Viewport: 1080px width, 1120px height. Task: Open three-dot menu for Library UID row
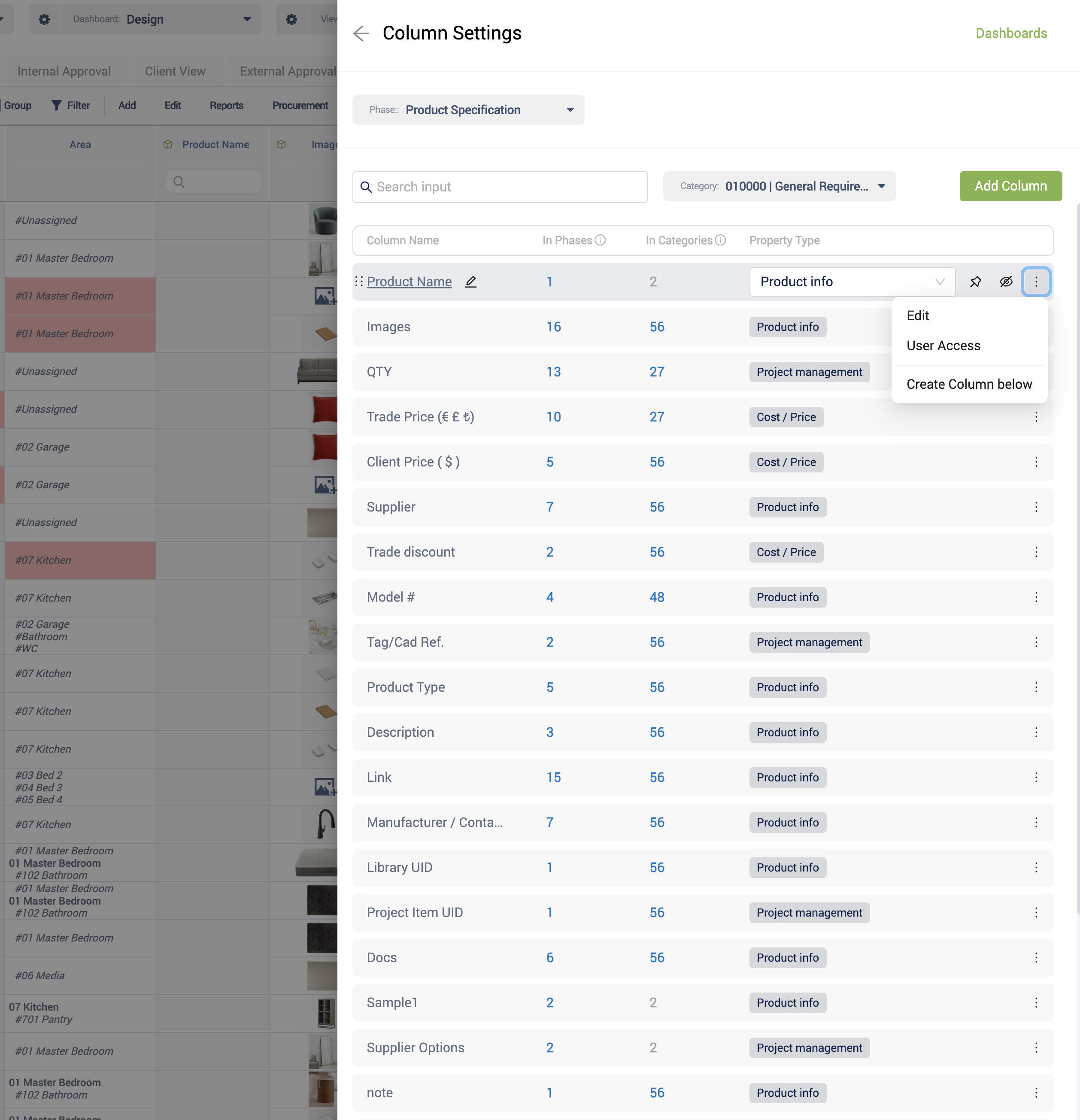pyautogui.click(x=1036, y=867)
